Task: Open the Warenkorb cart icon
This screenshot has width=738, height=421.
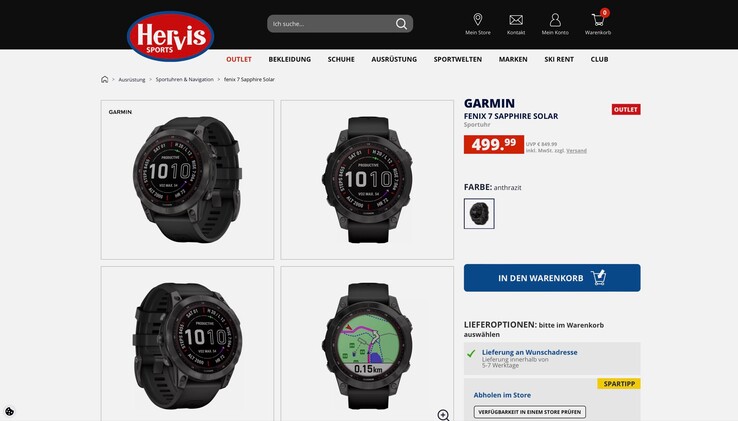Action: point(598,20)
